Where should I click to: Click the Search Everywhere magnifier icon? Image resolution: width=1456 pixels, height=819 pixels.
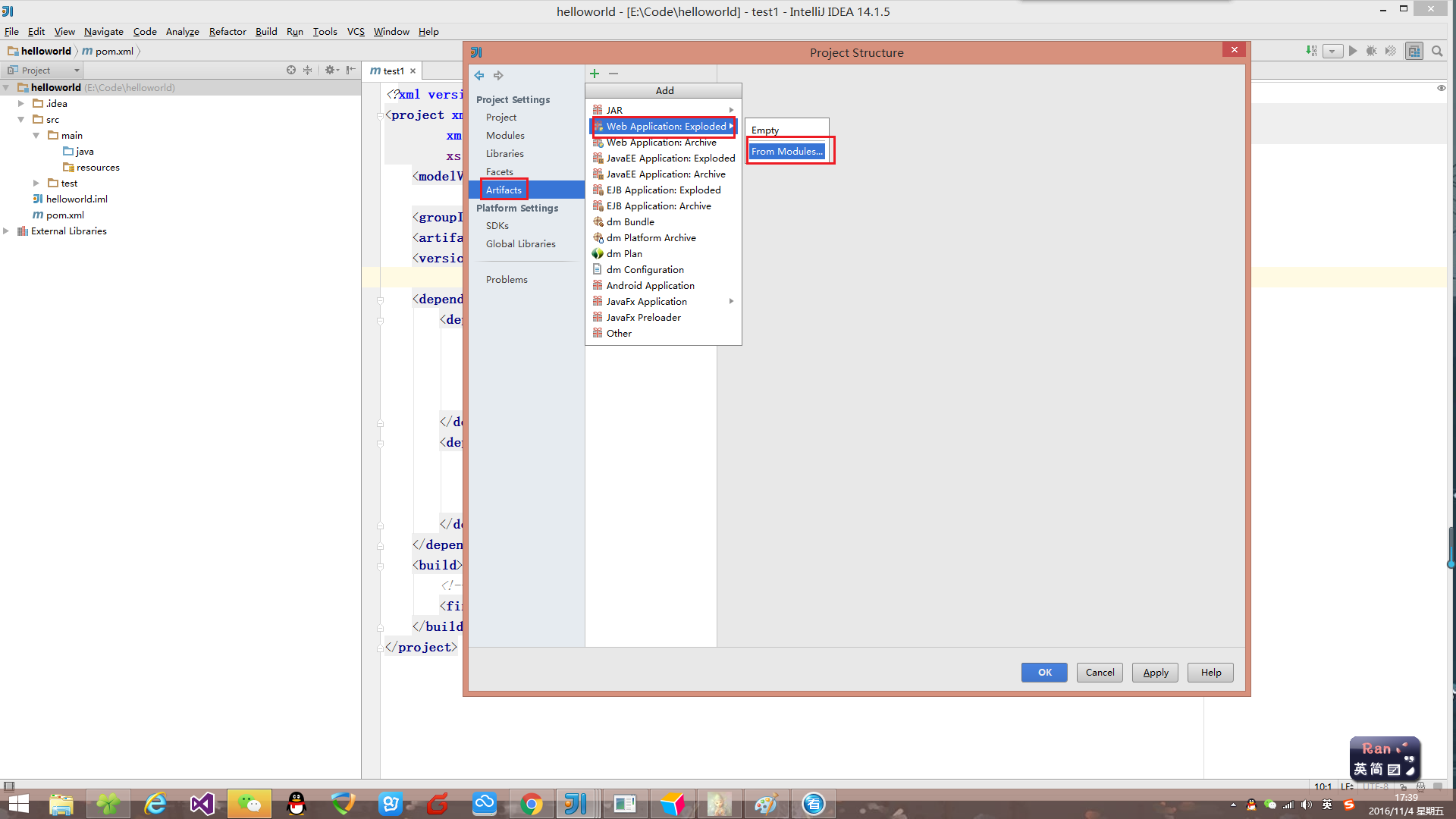click(1437, 51)
